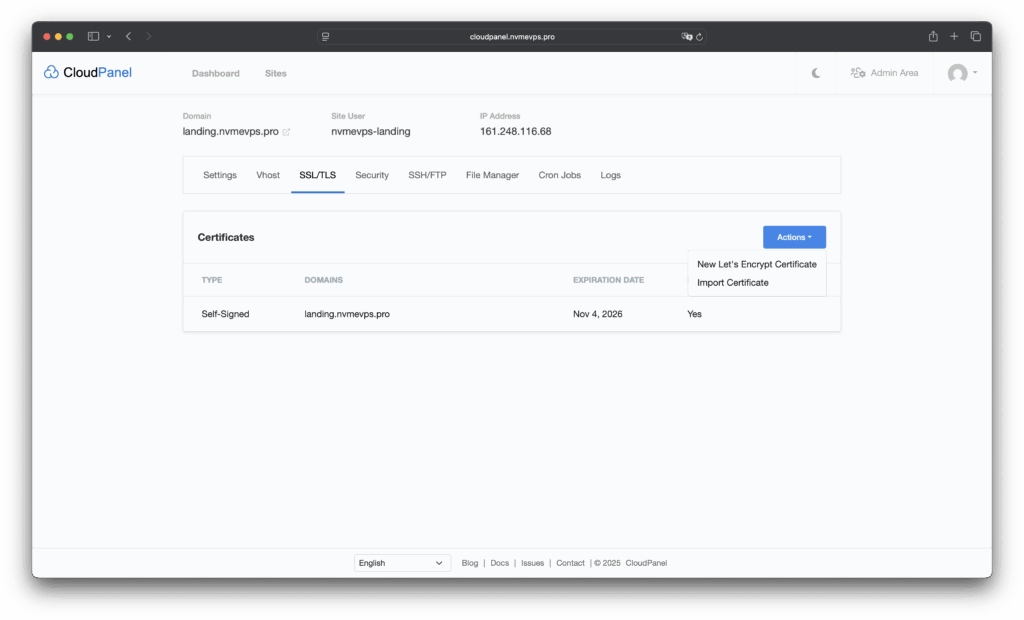Switch to the Vhost tab

click(x=268, y=175)
